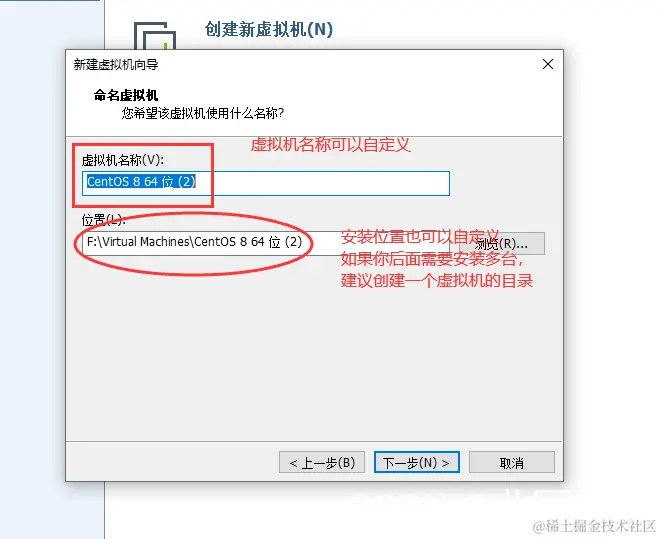Click the highlighted CentOS 8 64 位 (2) name text
Screen dimensions: 661x539
click(x=141, y=182)
